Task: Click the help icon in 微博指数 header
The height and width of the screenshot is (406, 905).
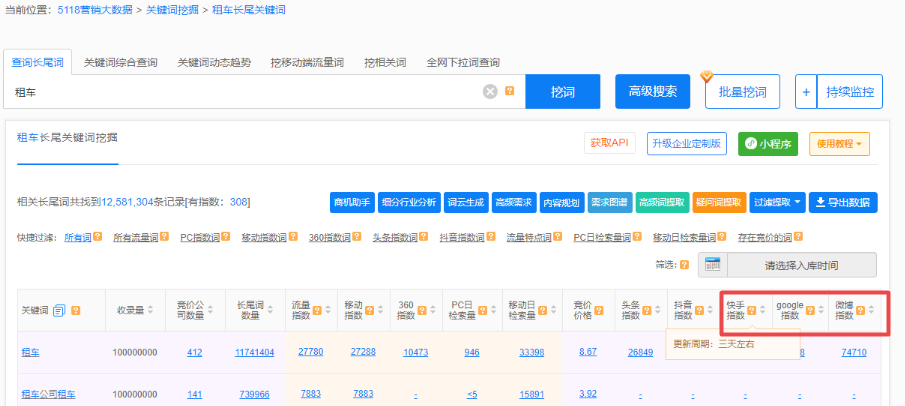Action: coord(859,310)
